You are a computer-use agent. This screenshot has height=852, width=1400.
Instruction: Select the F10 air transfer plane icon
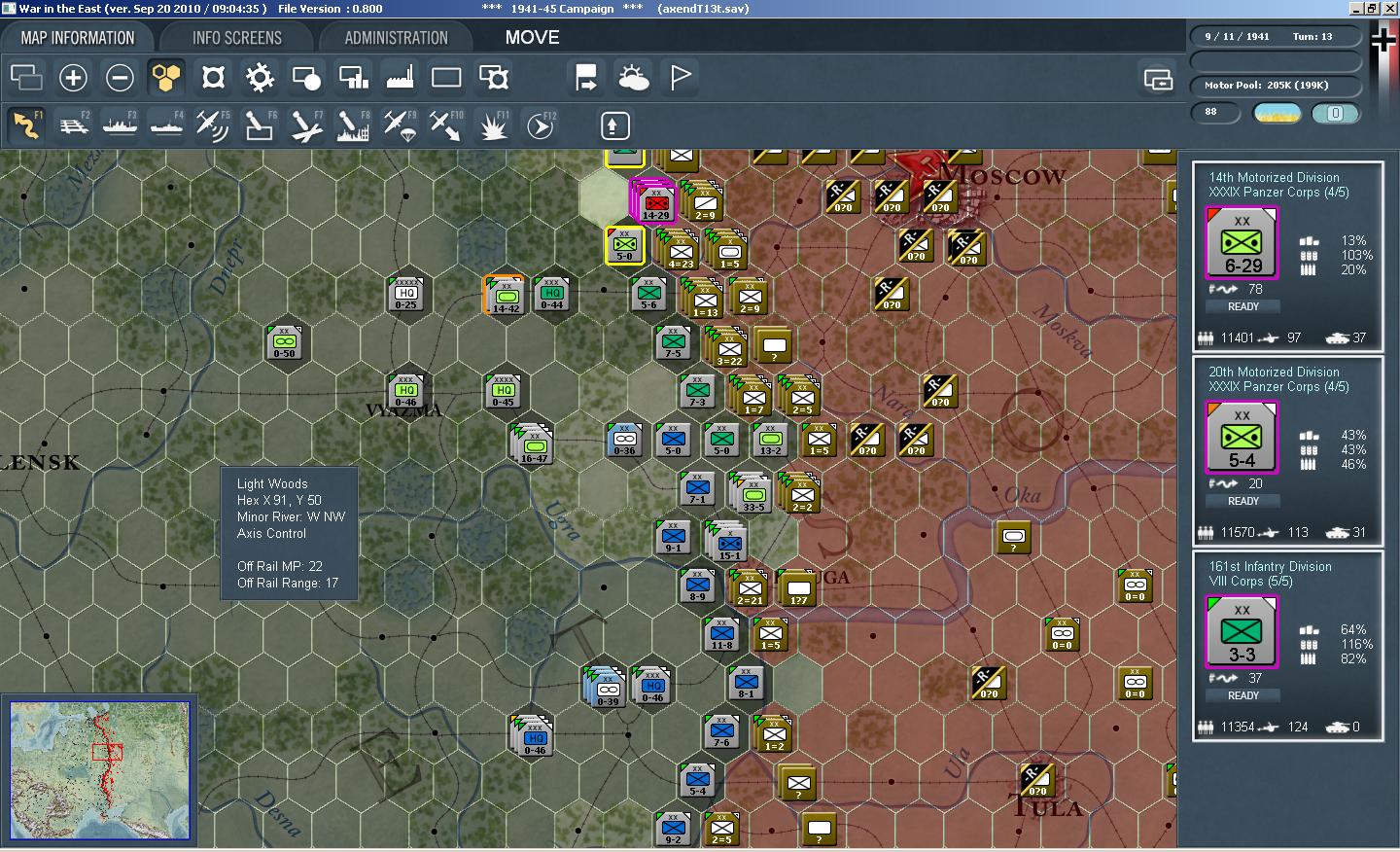[x=446, y=124]
